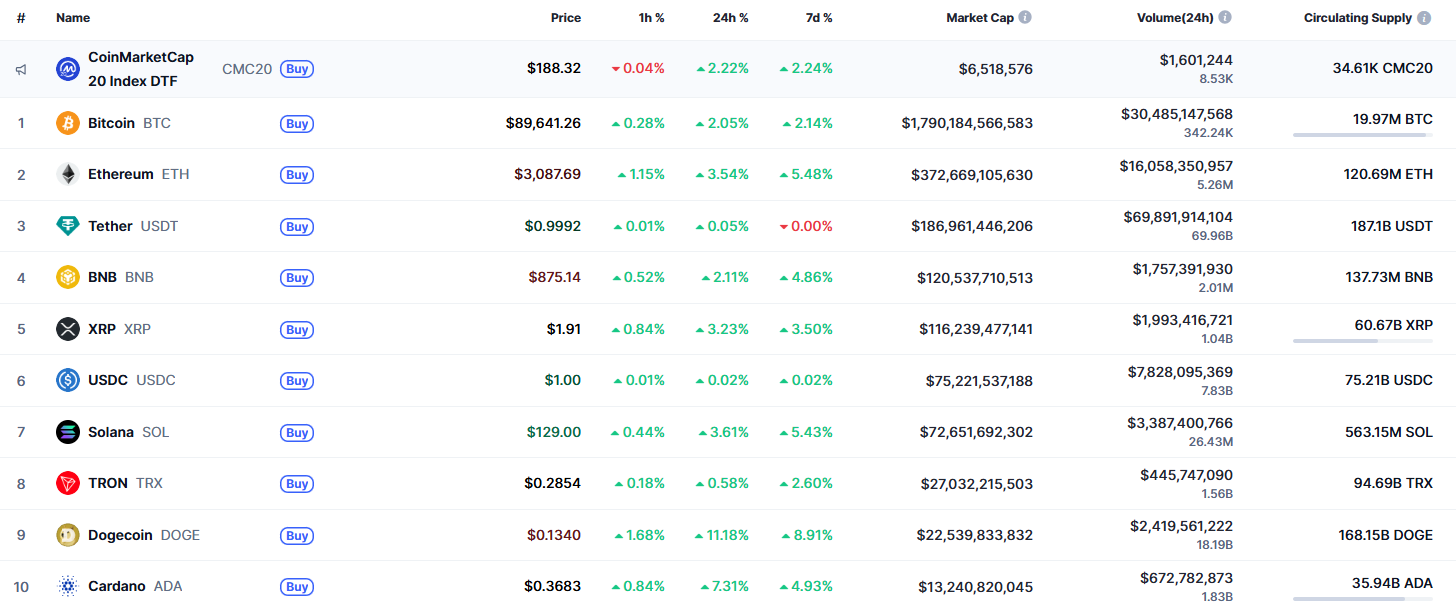
Task: Click the Market Cap info icon
Action: (1025, 18)
